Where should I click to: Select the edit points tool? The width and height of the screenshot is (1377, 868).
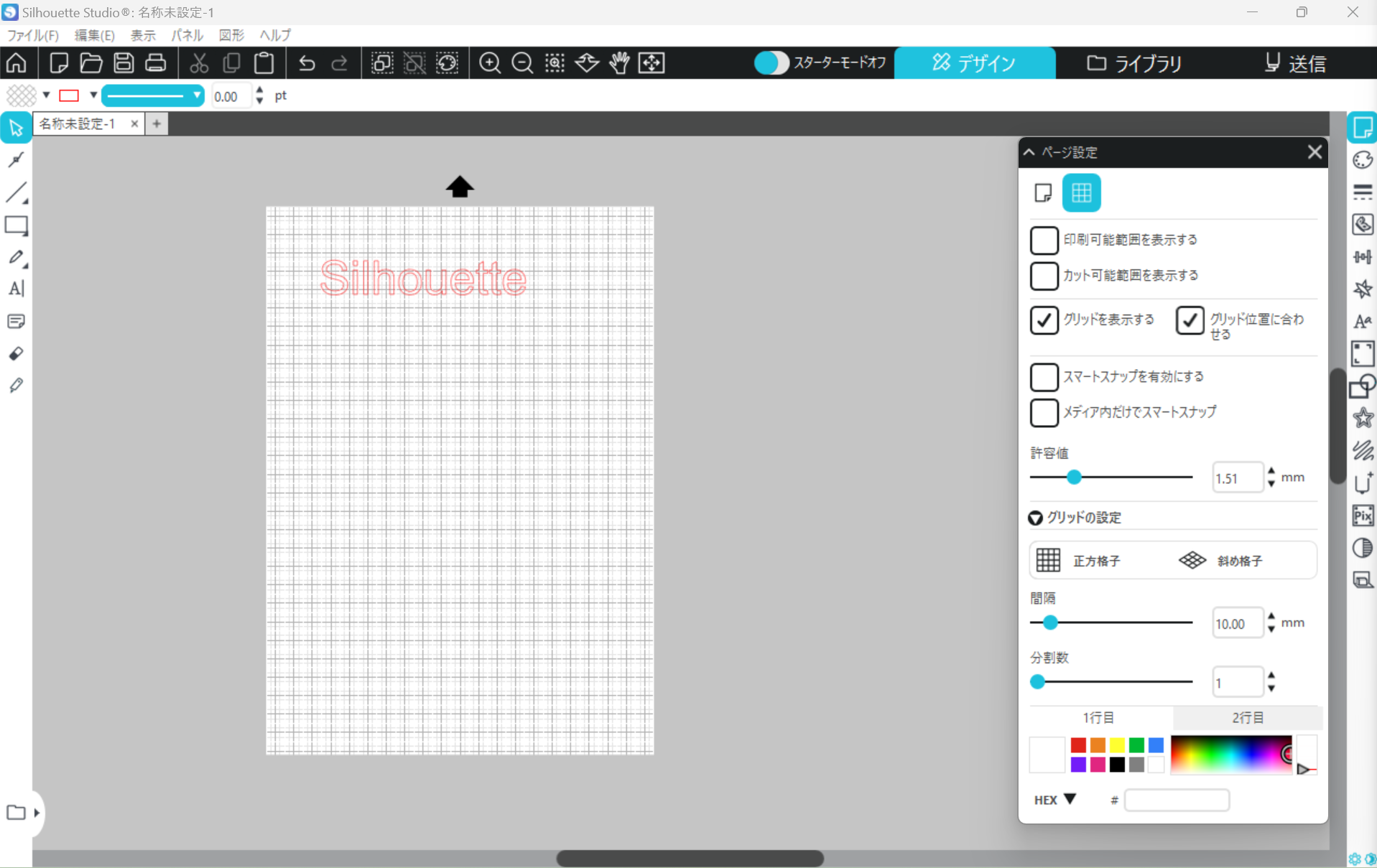pyautogui.click(x=16, y=159)
